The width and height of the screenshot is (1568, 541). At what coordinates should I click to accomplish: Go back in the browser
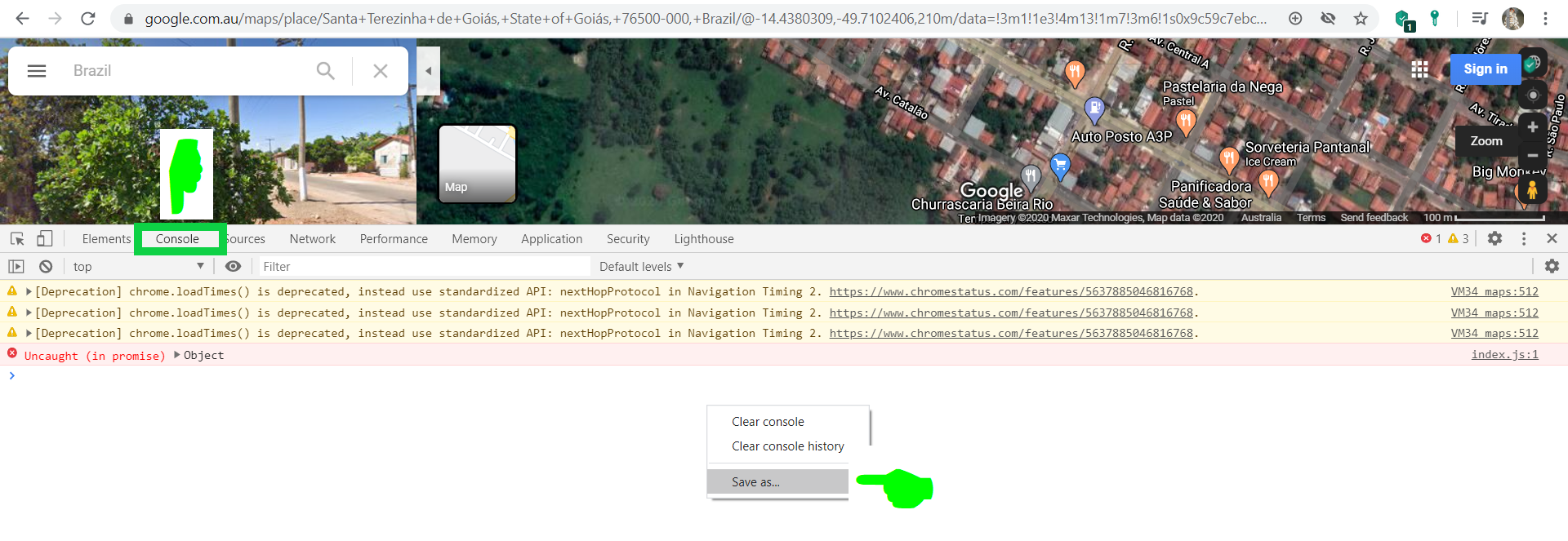22,18
